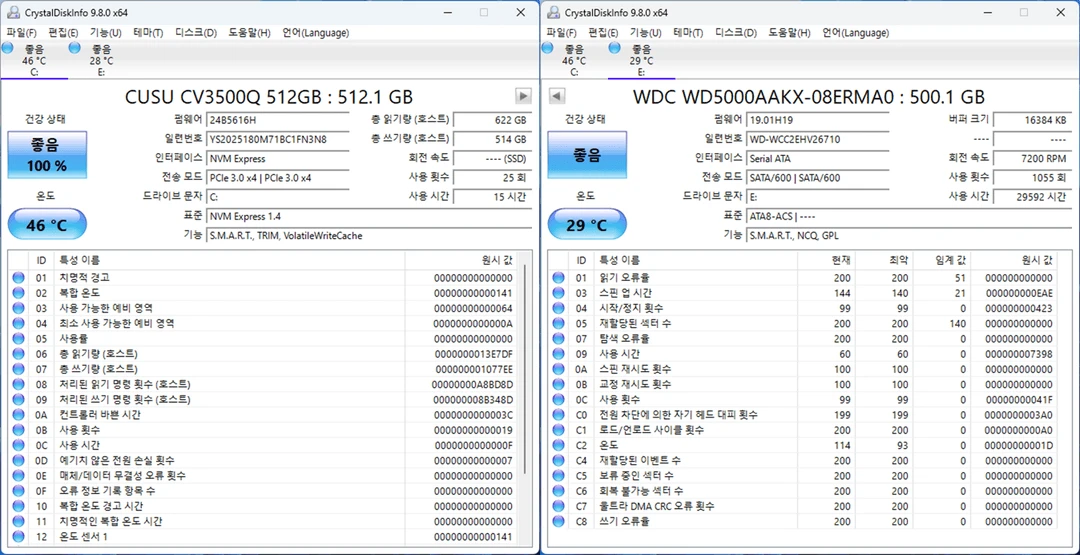Click status orb for 치명적 경고 row
Screen dimensions: 1080x555
coord(18,278)
